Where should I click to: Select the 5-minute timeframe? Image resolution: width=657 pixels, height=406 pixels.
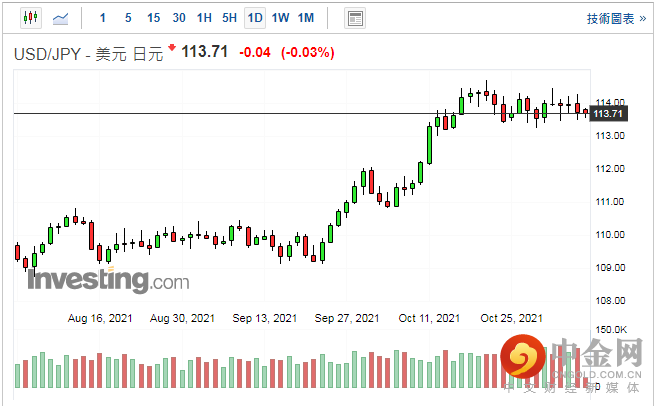tap(128, 18)
